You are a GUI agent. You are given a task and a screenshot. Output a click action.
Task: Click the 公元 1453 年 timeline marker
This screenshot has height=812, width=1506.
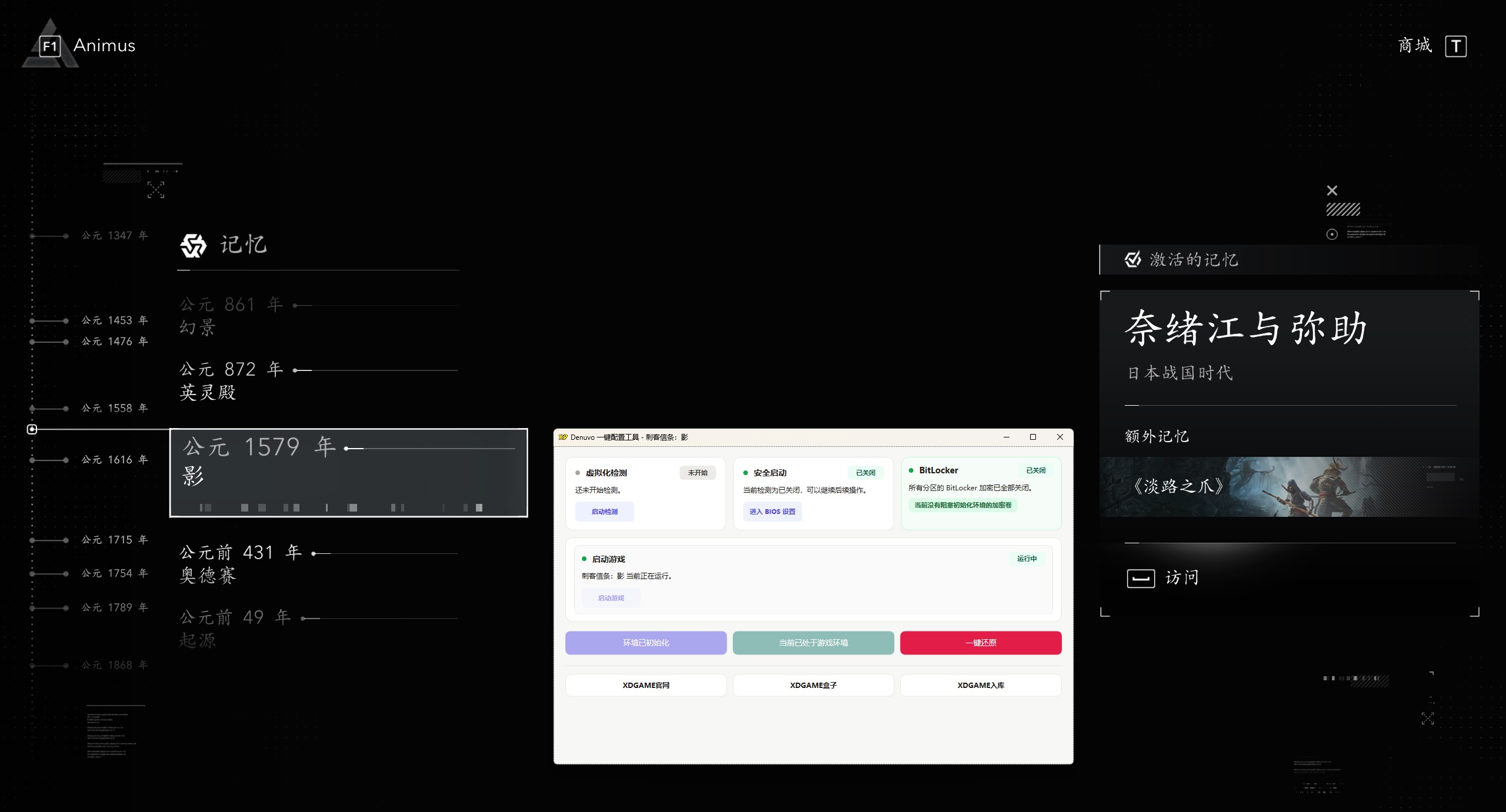[115, 320]
